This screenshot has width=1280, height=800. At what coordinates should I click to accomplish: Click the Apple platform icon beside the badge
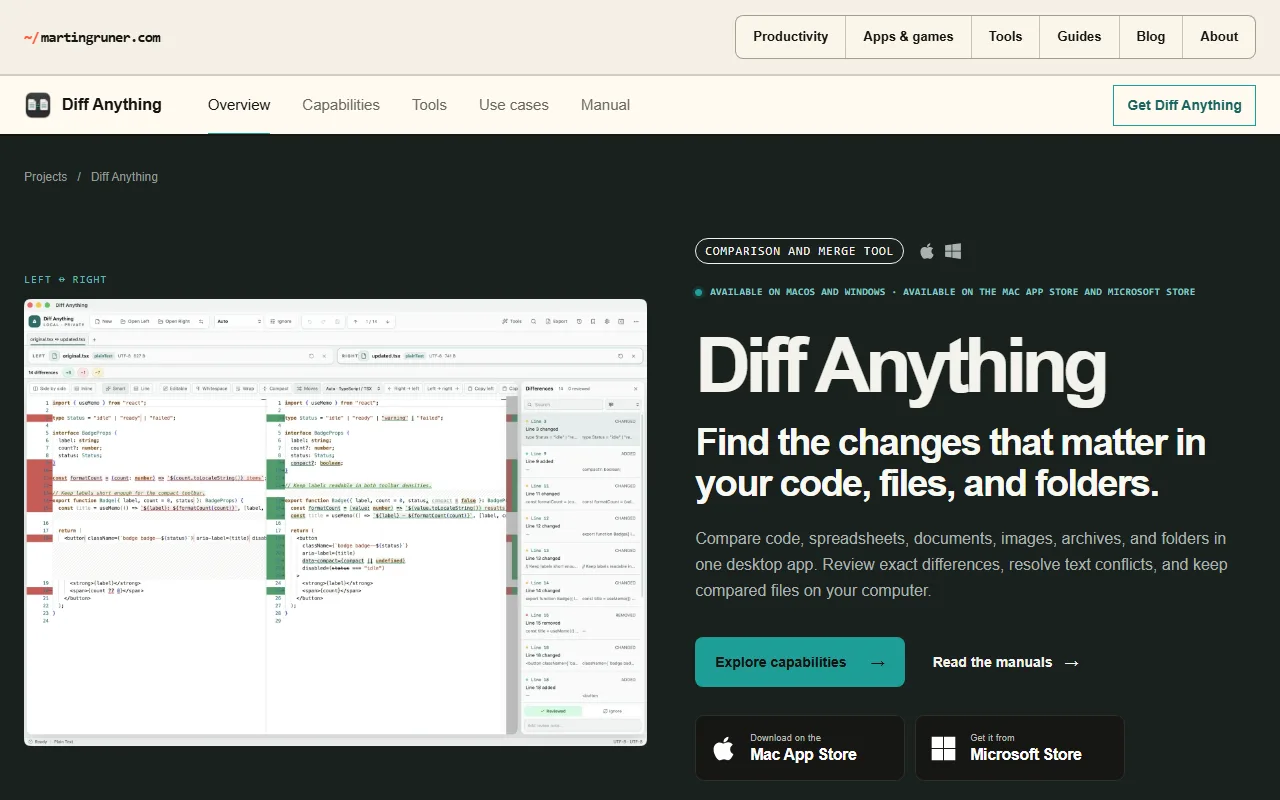point(927,251)
